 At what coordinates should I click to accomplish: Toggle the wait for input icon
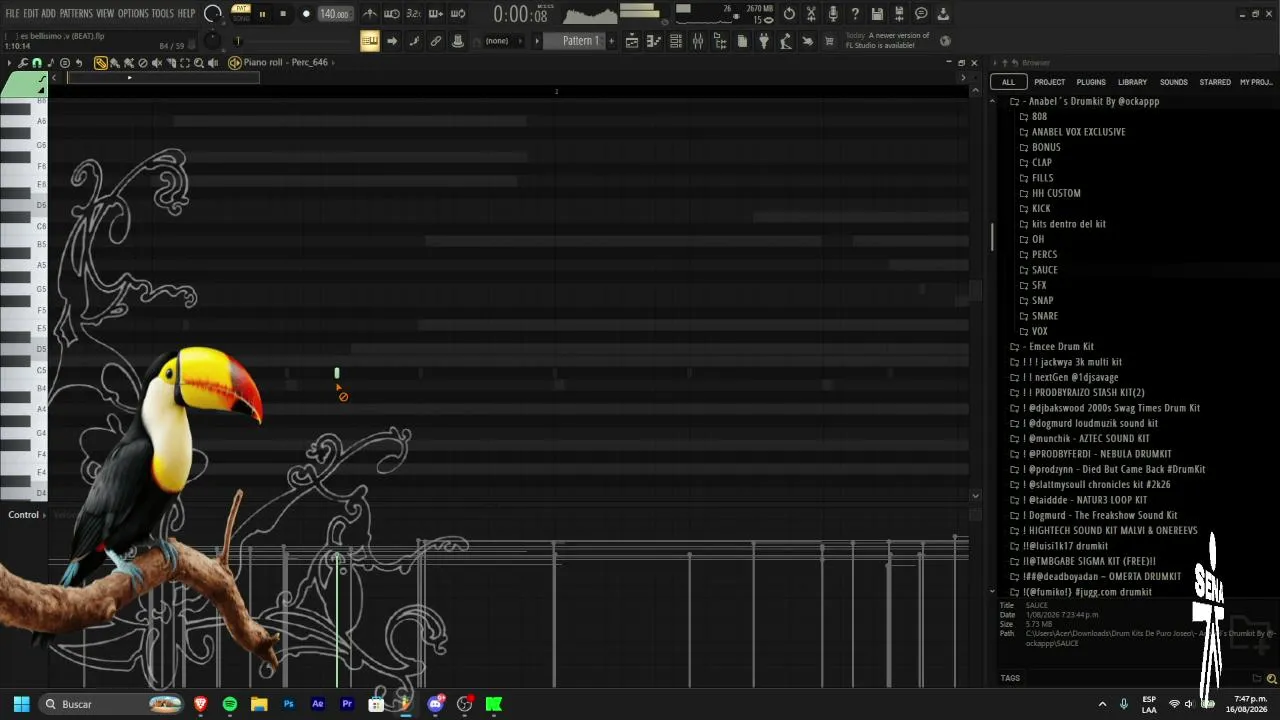click(392, 14)
